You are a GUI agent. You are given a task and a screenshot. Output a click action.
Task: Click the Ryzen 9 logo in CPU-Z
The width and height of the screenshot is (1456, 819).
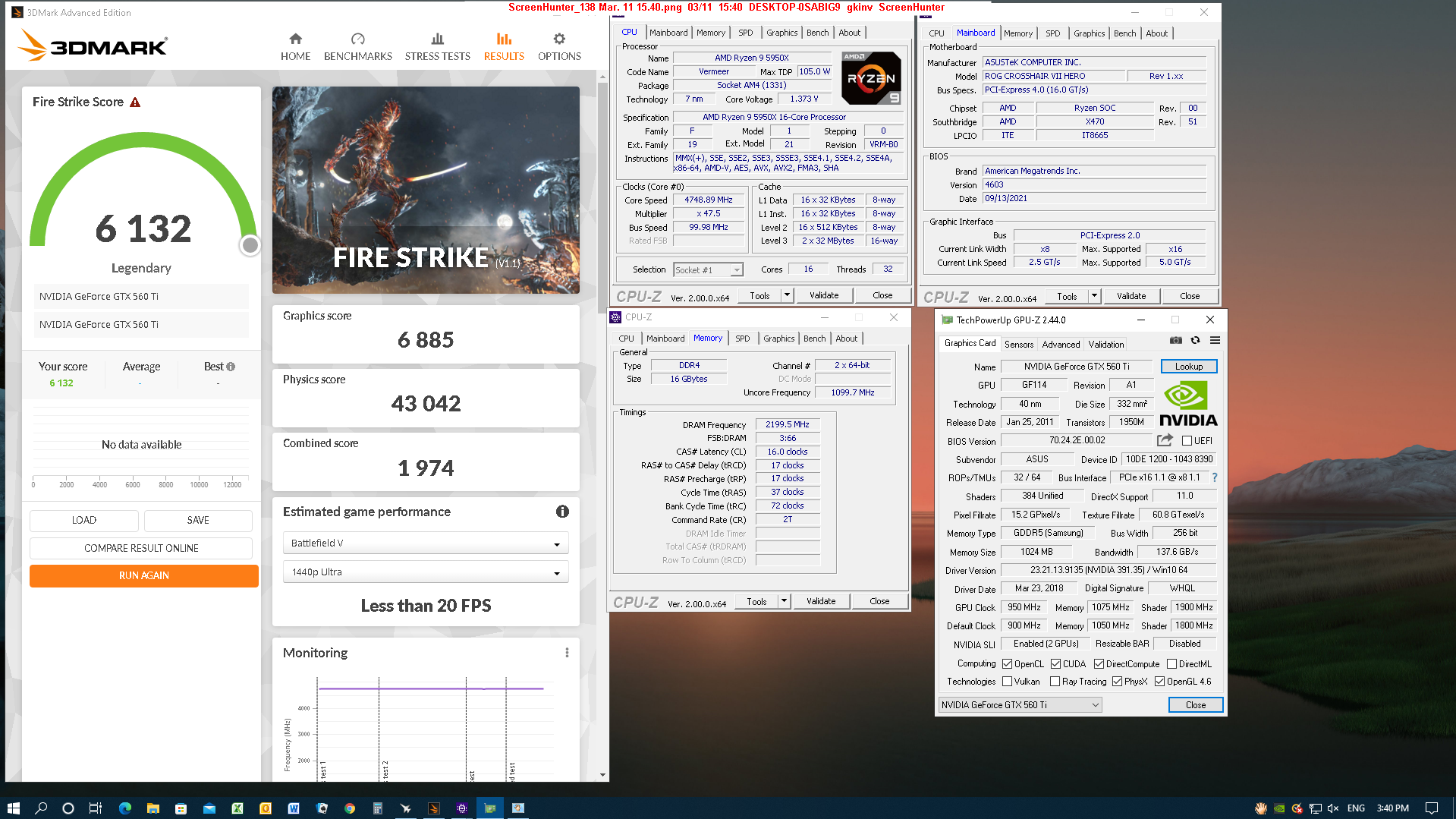click(871, 78)
